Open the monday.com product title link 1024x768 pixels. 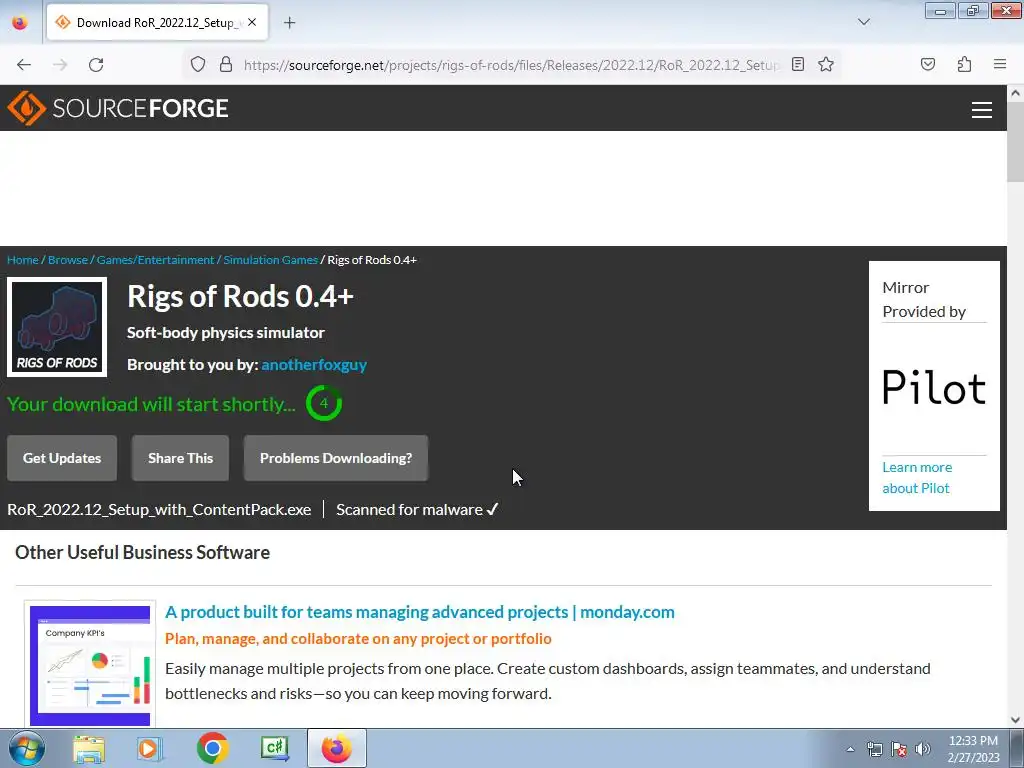(420, 612)
